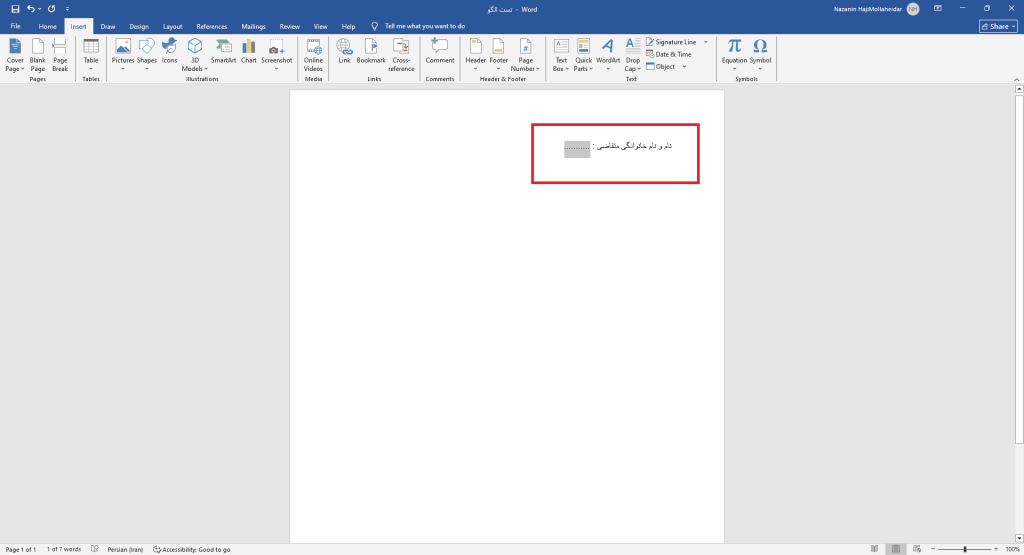Image resolution: width=1024 pixels, height=555 pixels.
Task: Switch to the Layout tab
Action: pyautogui.click(x=173, y=26)
